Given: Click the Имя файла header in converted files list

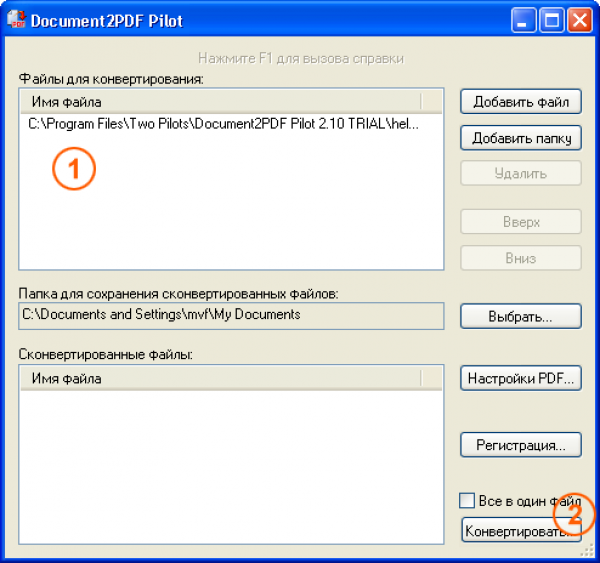Looking at the screenshot, I should tap(221, 379).
